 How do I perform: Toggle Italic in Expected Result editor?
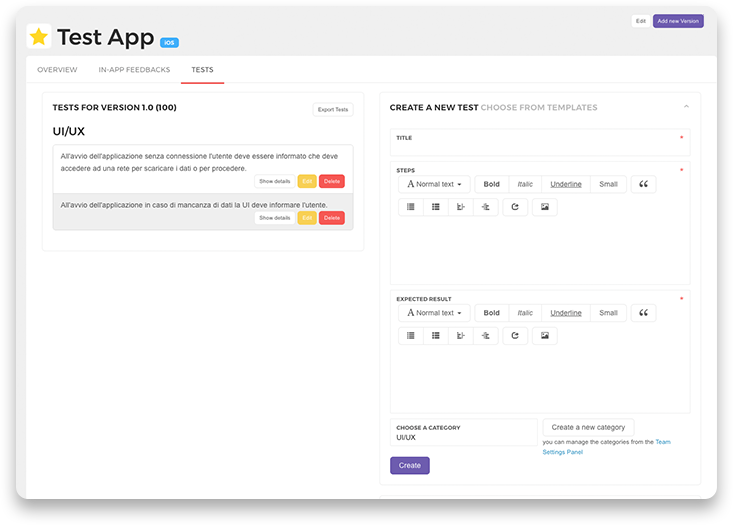pos(525,313)
